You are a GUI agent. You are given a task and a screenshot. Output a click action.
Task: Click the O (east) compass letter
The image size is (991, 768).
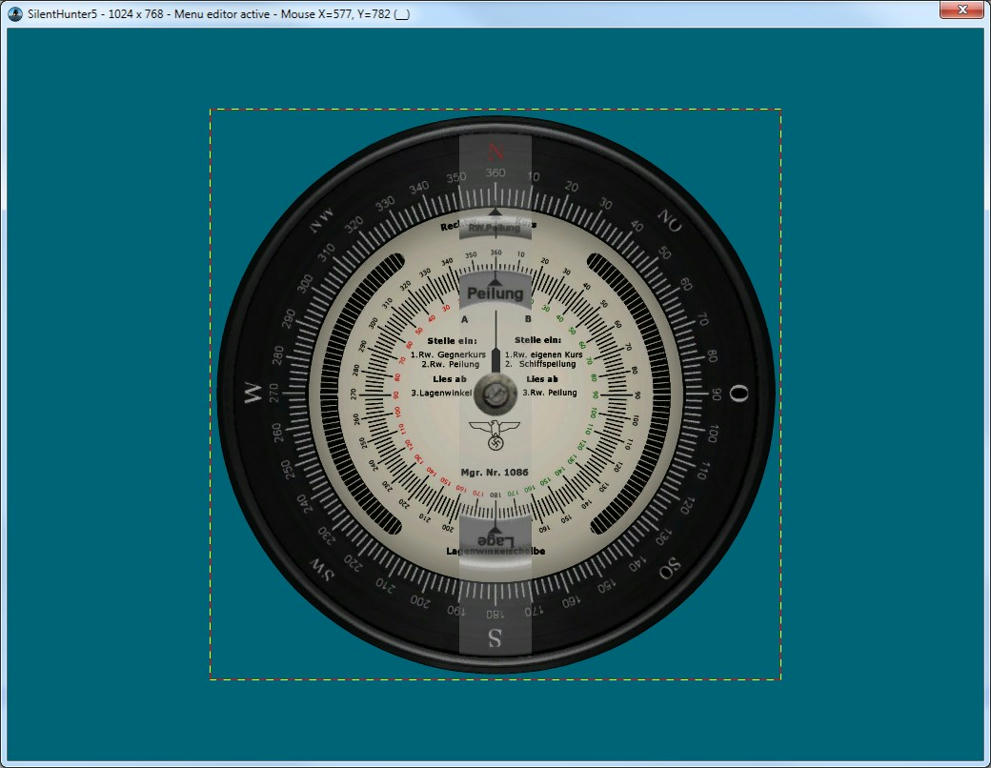(x=738, y=394)
